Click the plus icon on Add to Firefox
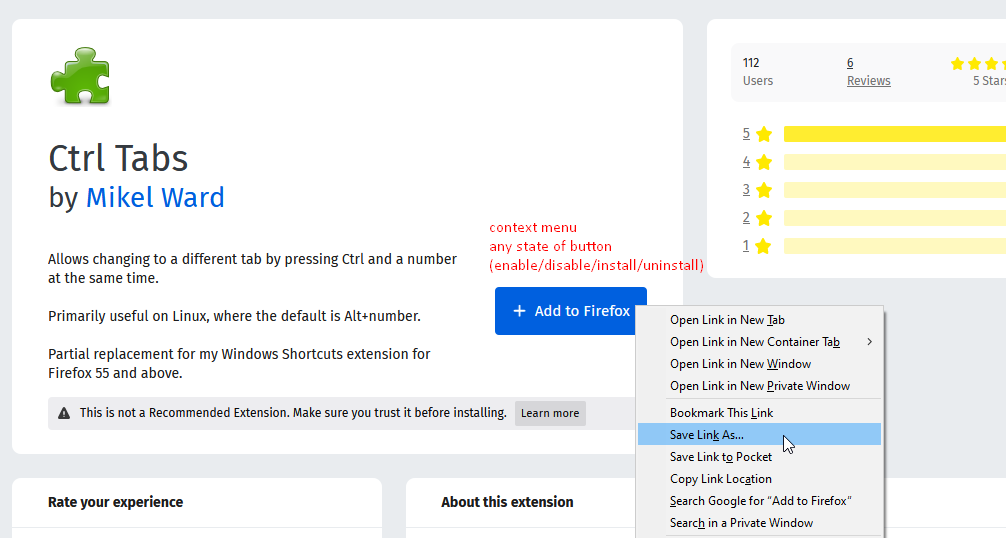The width and height of the screenshot is (1006, 538). 519,311
